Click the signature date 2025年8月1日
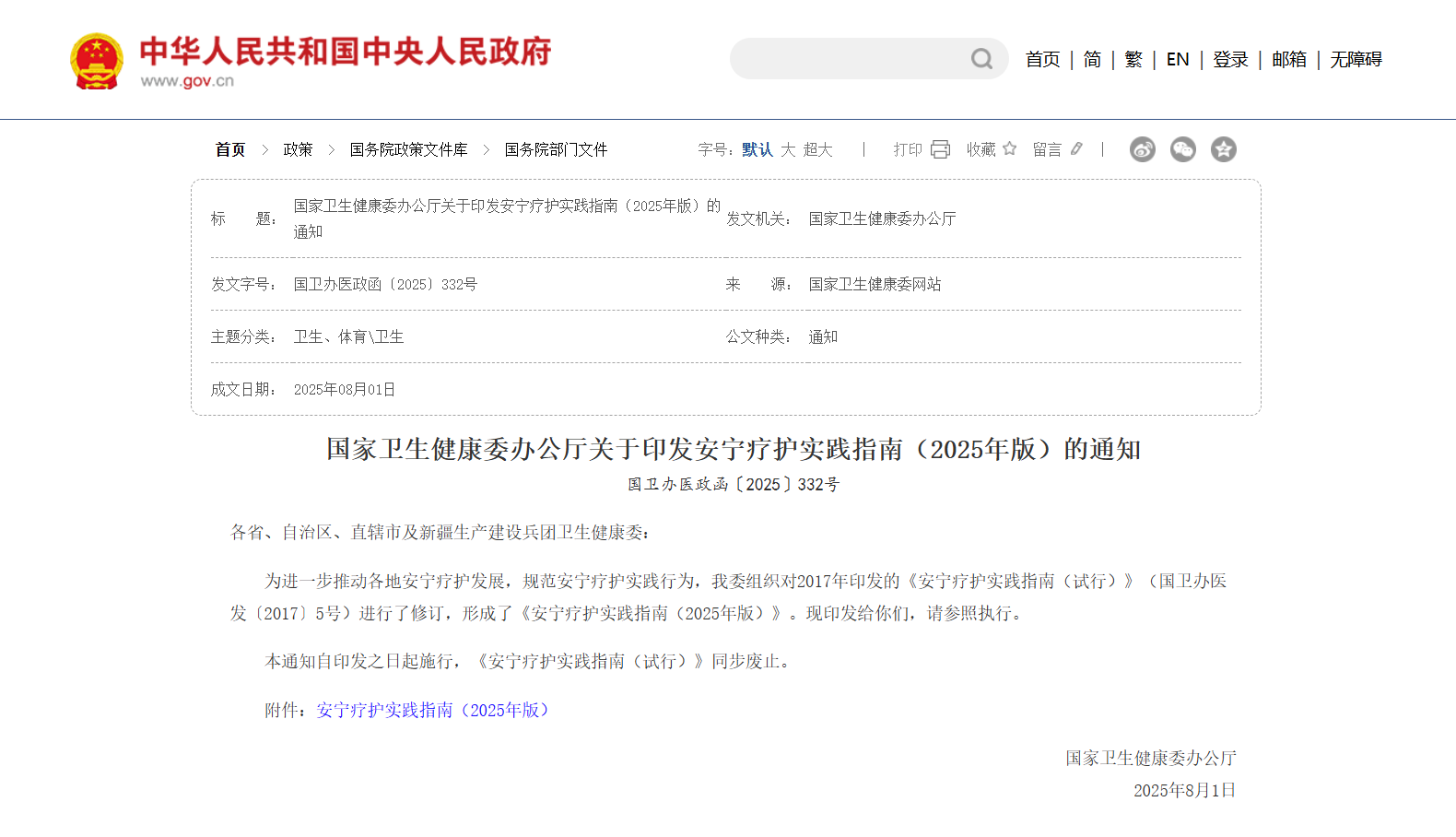 (x=1184, y=790)
